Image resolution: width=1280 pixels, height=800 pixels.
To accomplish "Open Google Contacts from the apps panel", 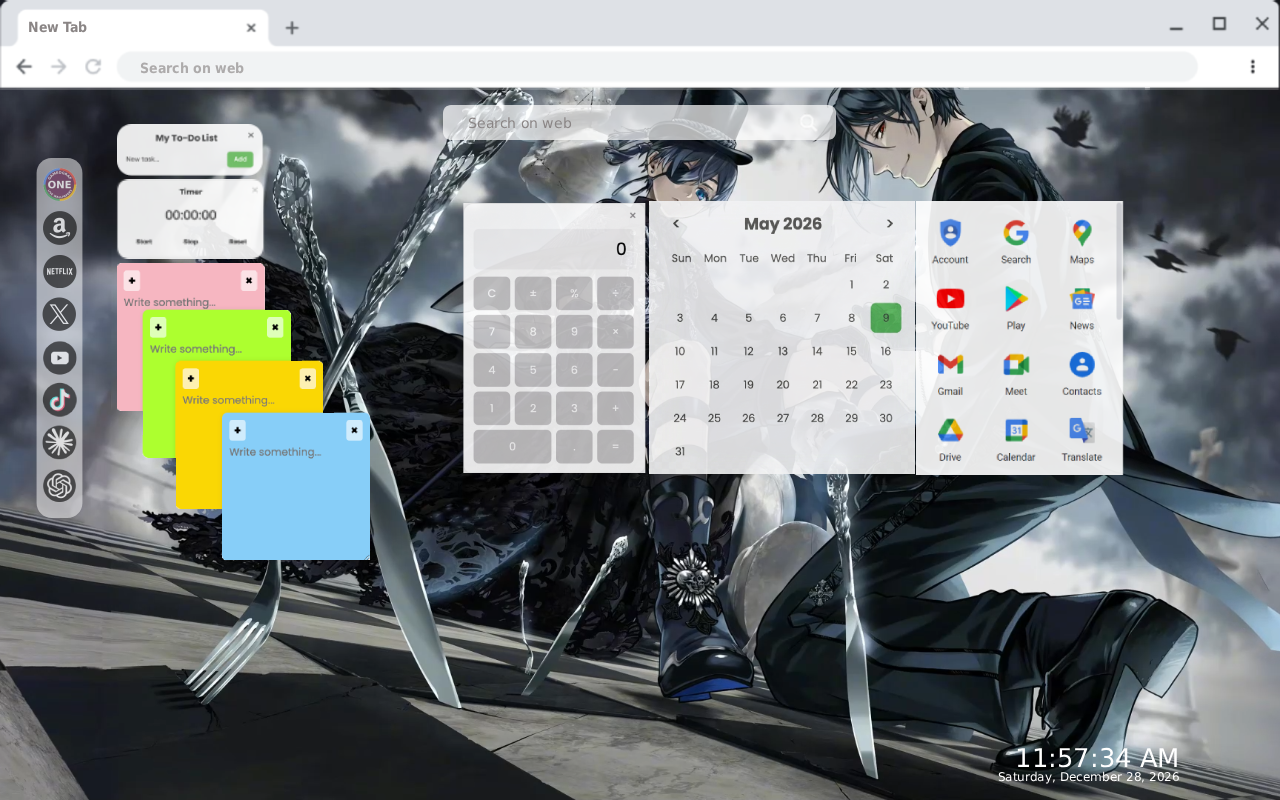I will pos(1082,374).
